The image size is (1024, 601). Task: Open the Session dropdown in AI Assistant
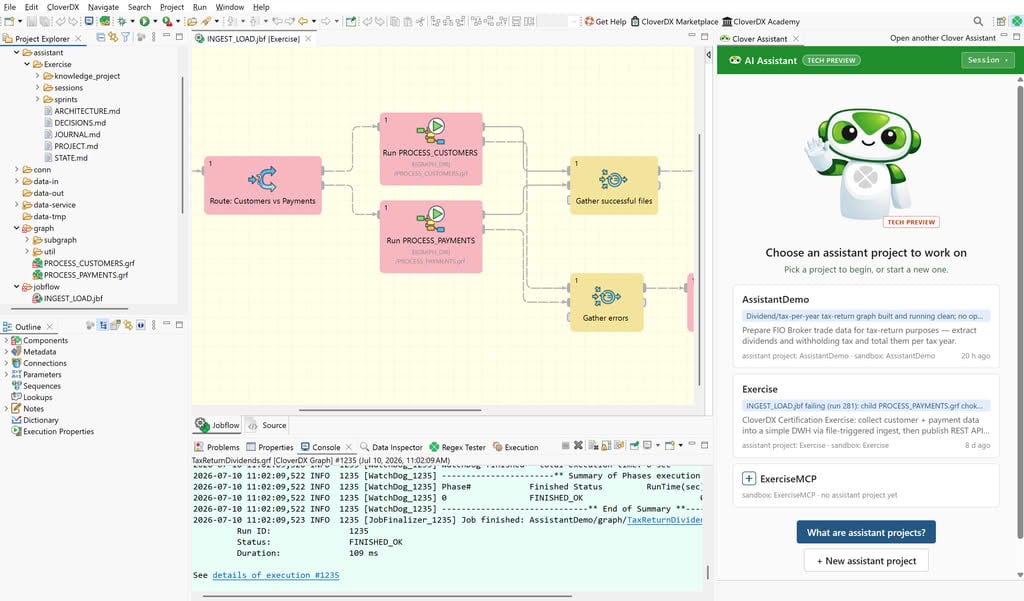tap(987, 60)
